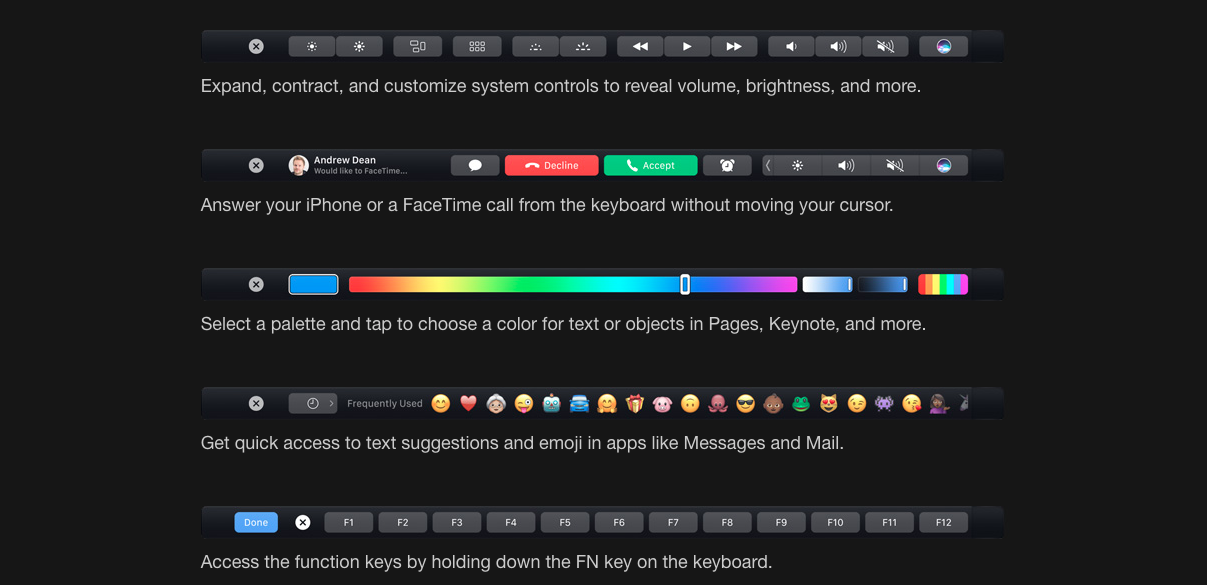The height and width of the screenshot is (585, 1207).
Task: Tap the F7 function key
Action: click(x=673, y=522)
